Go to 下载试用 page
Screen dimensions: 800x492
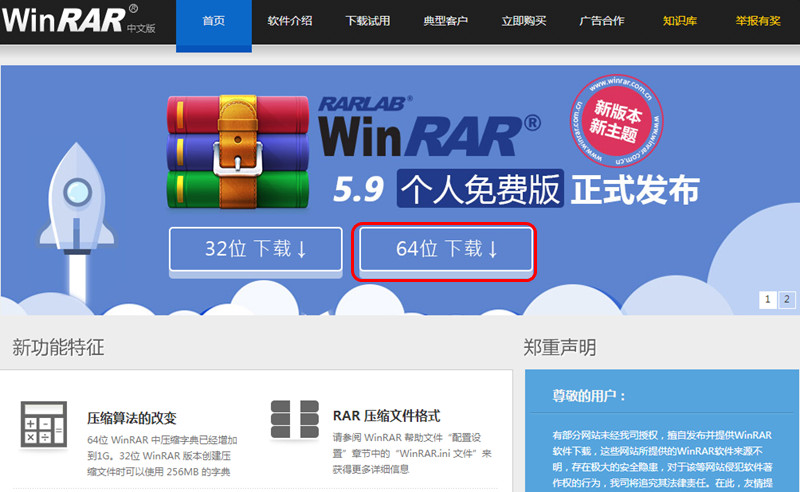click(x=368, y=21)
